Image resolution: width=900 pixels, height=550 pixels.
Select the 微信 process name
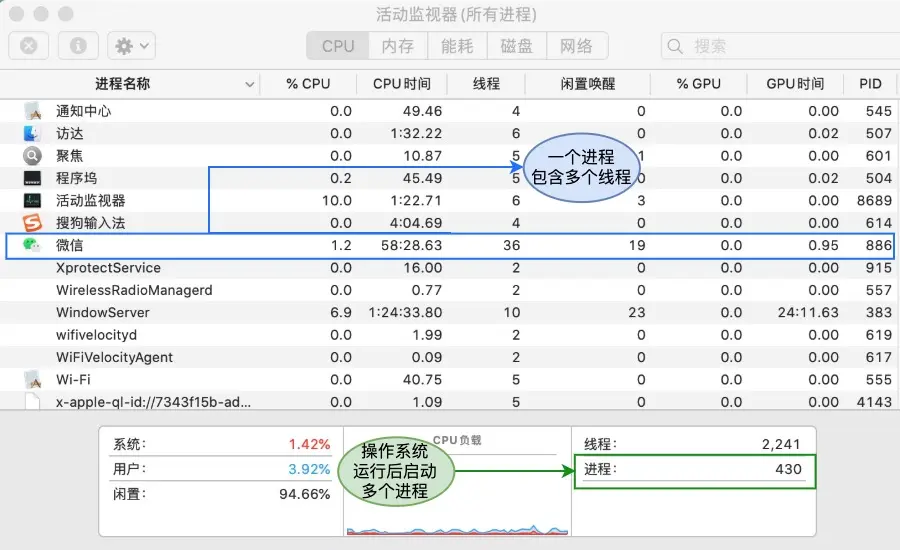pos(69,245)
